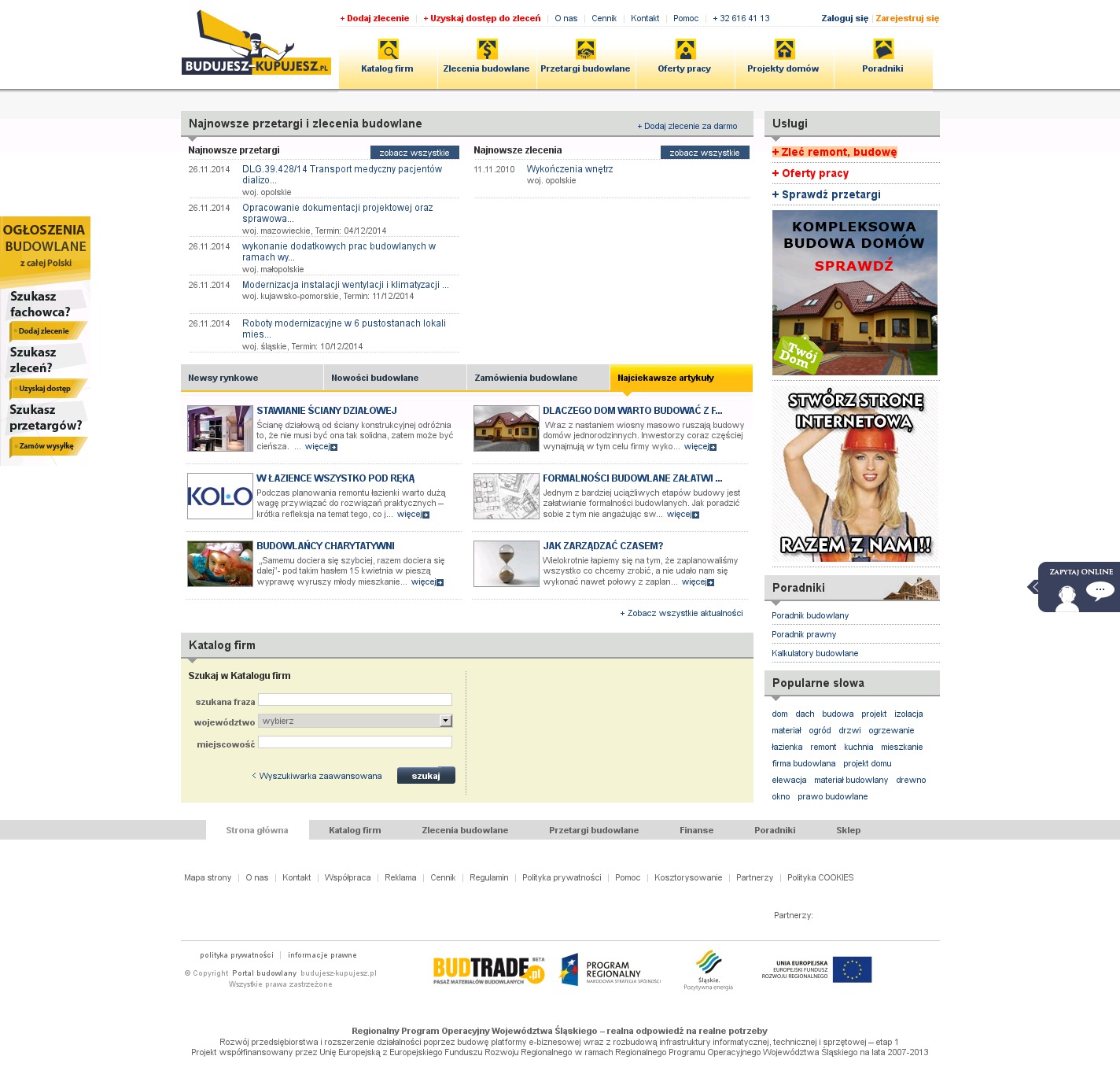Open Regulamin footer link
The height and width of the screenshot is (1078, 1120).
pyautogui.click(x=489, y=877)
